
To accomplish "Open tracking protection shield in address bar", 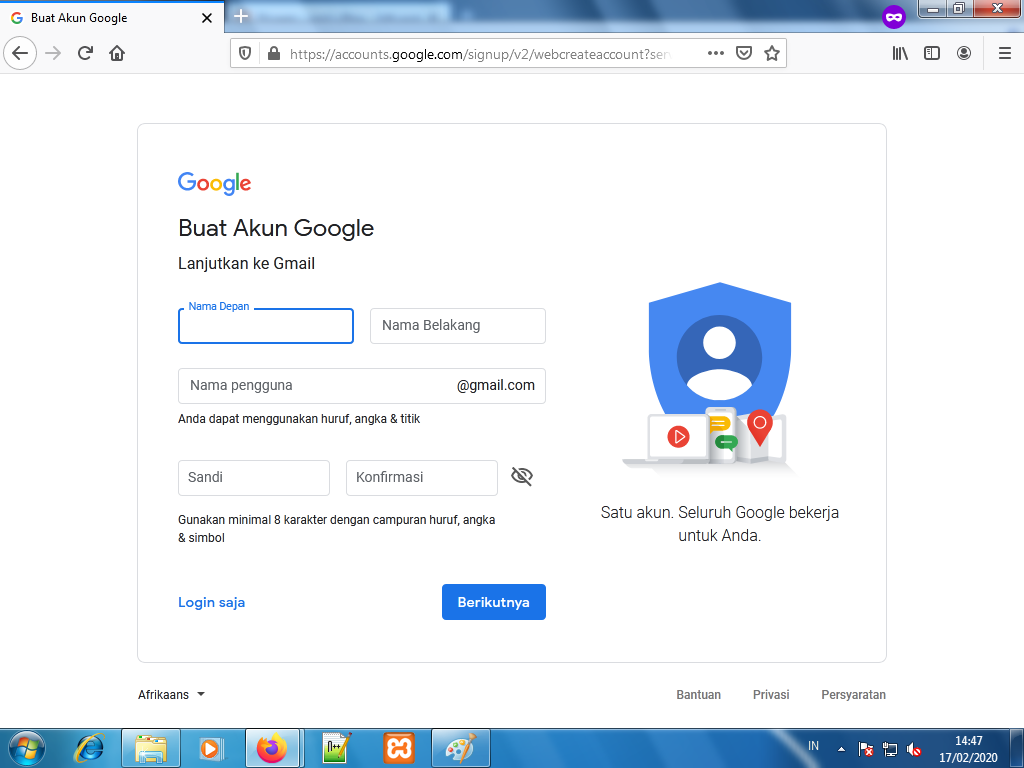I will [245, 54].
